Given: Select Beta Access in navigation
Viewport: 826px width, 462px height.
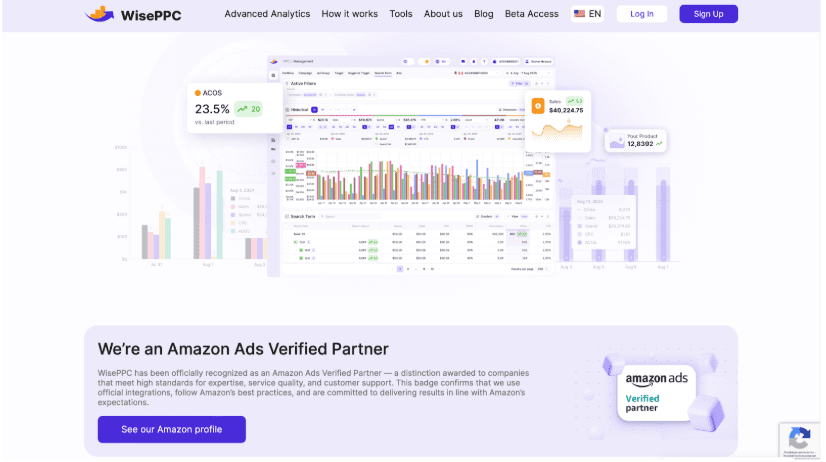Looking at the screenshot, I should click(531, 14).
